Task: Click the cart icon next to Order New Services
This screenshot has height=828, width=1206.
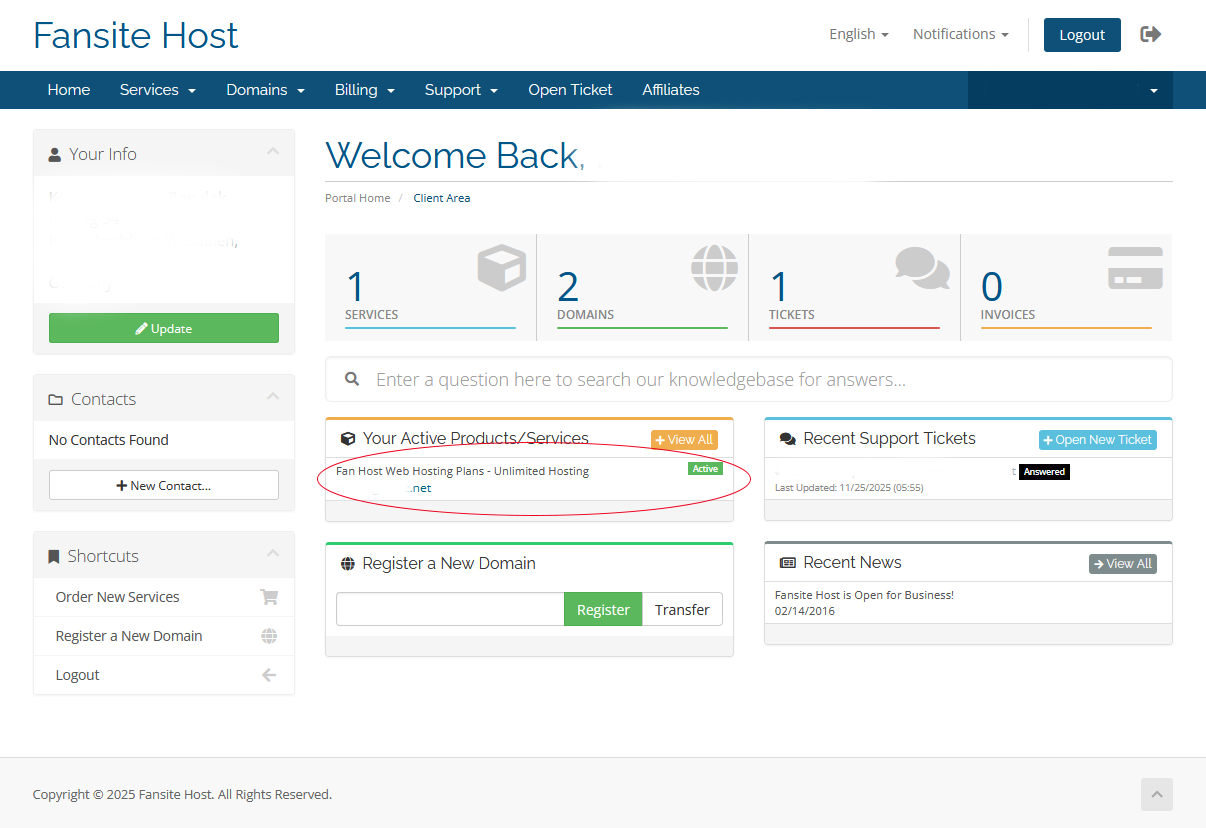Action: pyautogui.click(x=268, y=597)
